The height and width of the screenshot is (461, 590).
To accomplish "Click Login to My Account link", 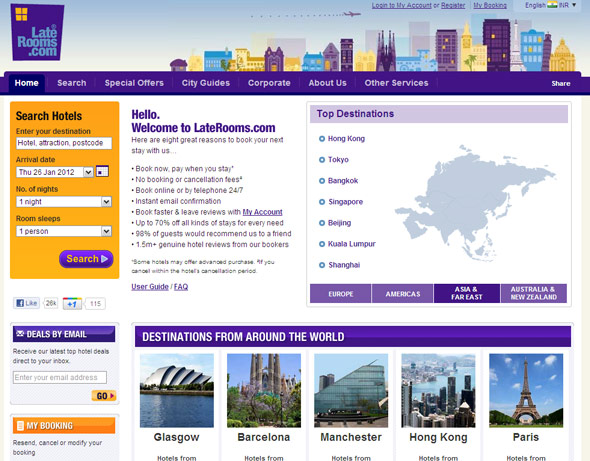I will click(401, 5).
